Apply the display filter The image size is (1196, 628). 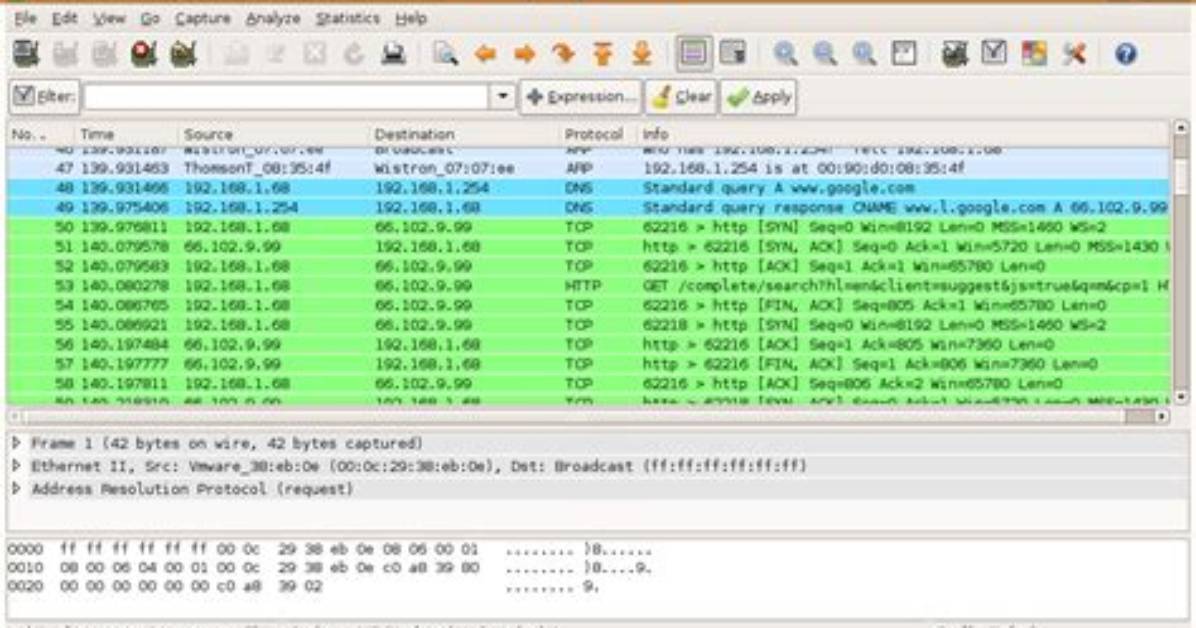[x=759, y=97]
